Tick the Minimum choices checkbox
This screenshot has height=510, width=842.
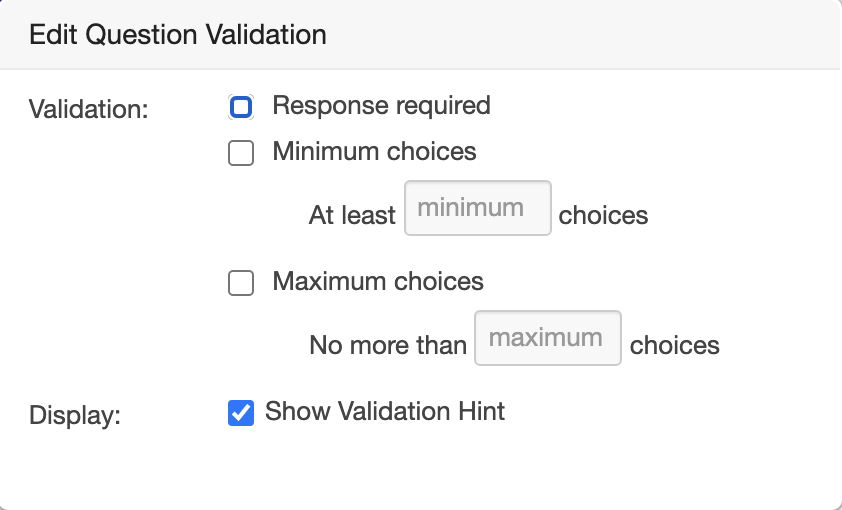(241, 154)
